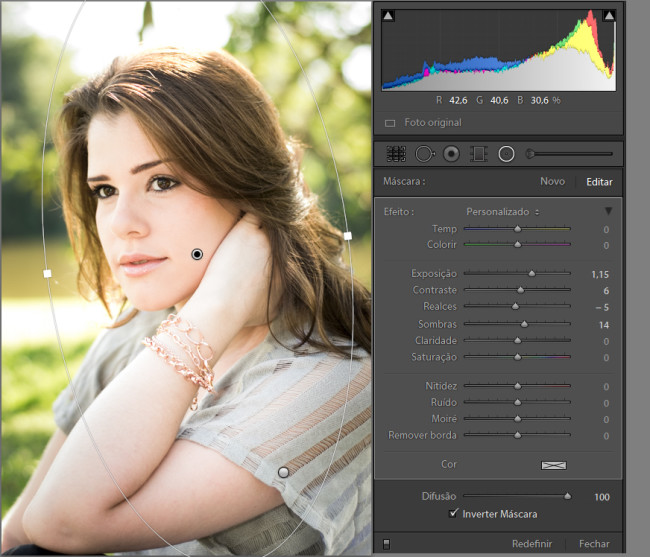Viewport: 650px width, 557px height.
Task: Click the Máscara label
Action: click(404, 182)
